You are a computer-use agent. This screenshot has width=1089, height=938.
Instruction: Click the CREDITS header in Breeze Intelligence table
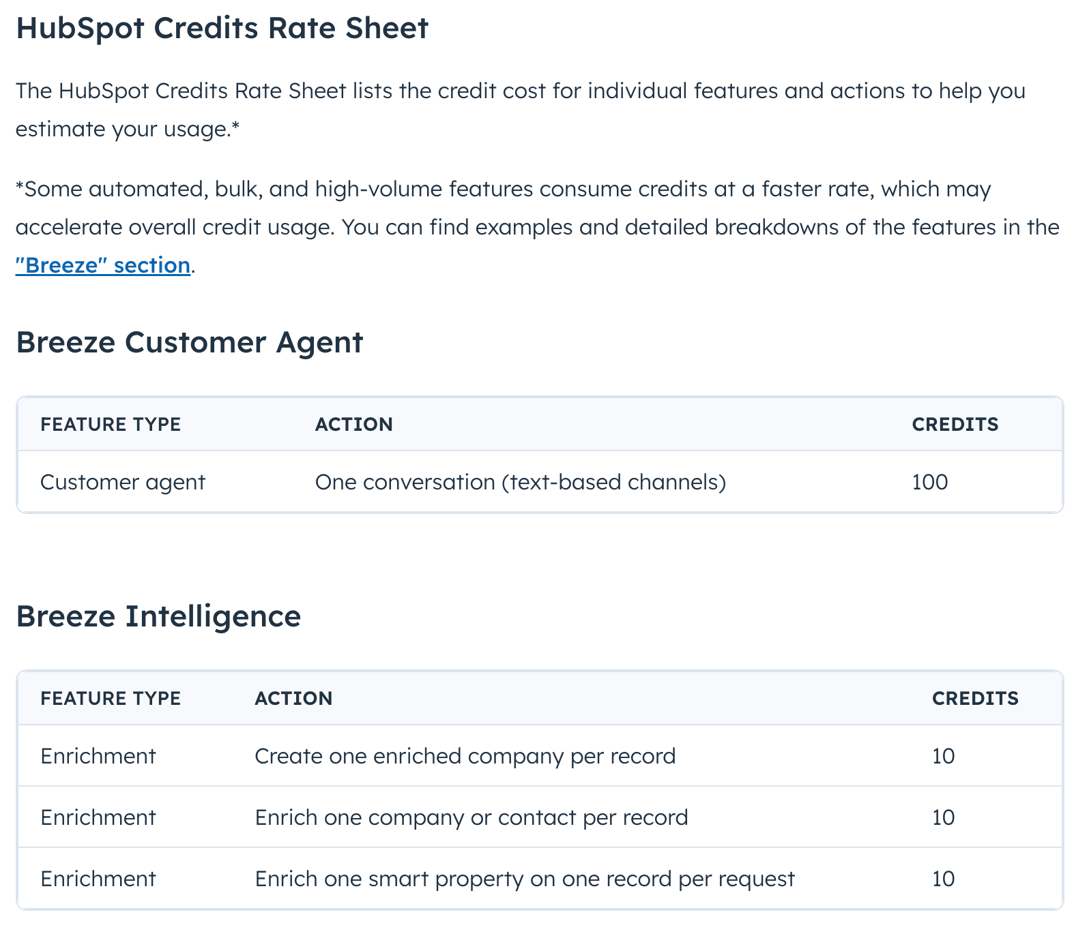(975, 698)
